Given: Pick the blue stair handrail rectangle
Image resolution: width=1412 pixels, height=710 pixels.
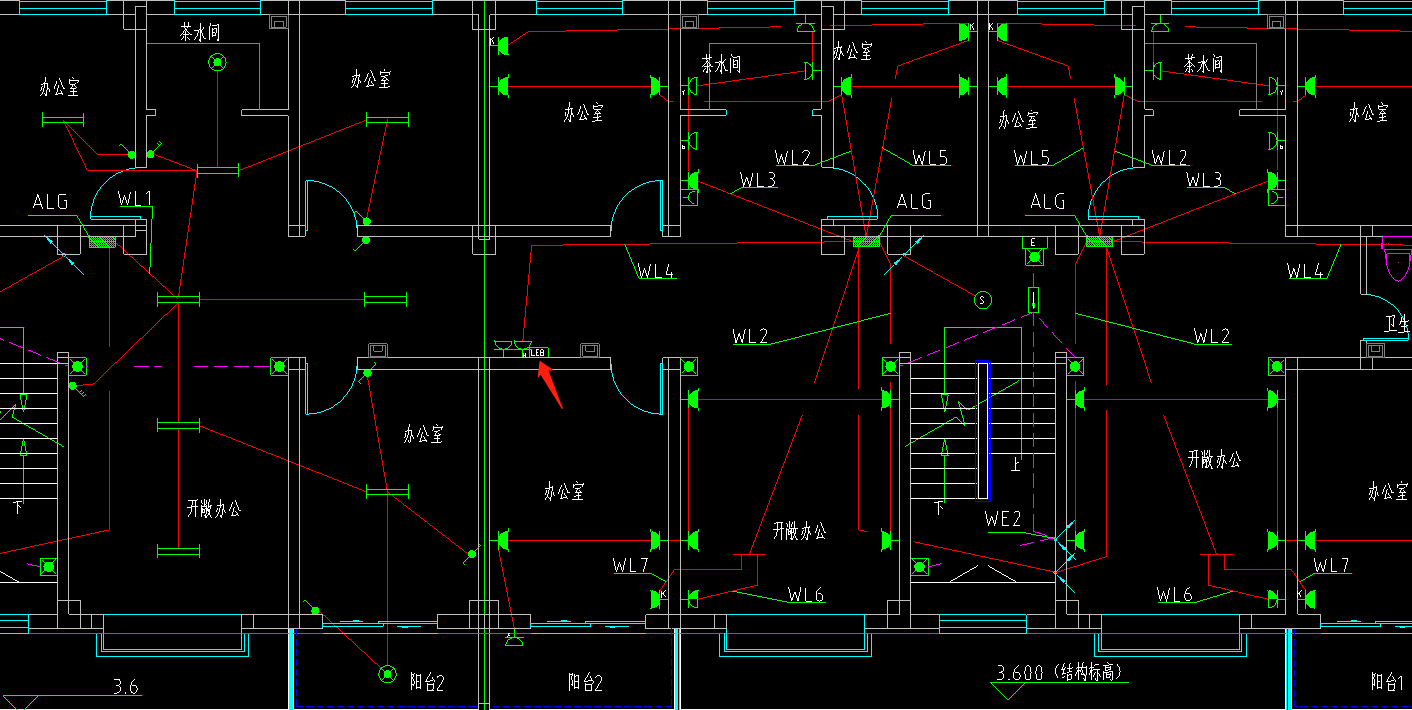Looking at the screenshot, I should 983,430.
